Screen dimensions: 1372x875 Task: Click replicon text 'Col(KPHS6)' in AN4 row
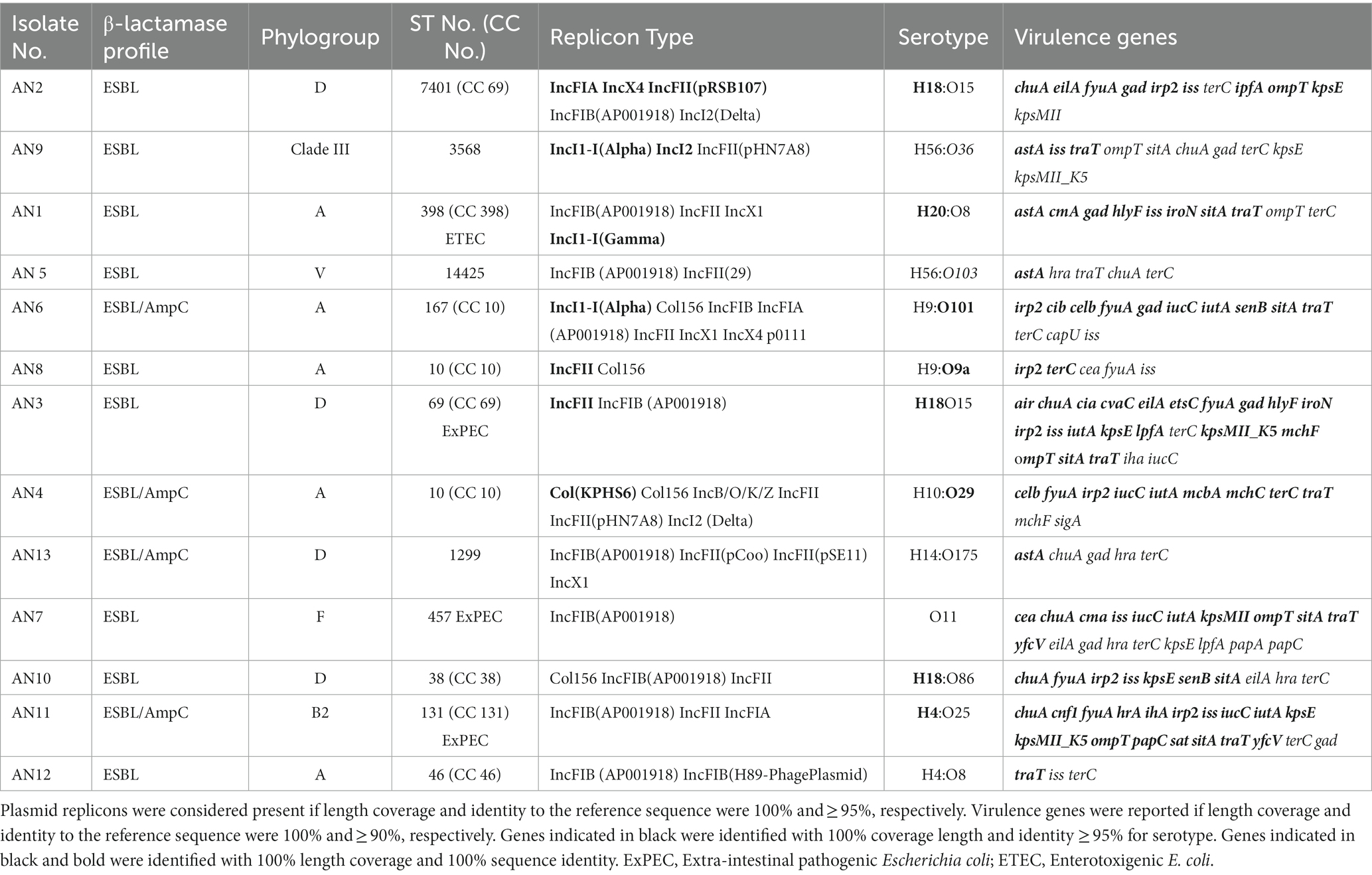[x=593, y=493]
